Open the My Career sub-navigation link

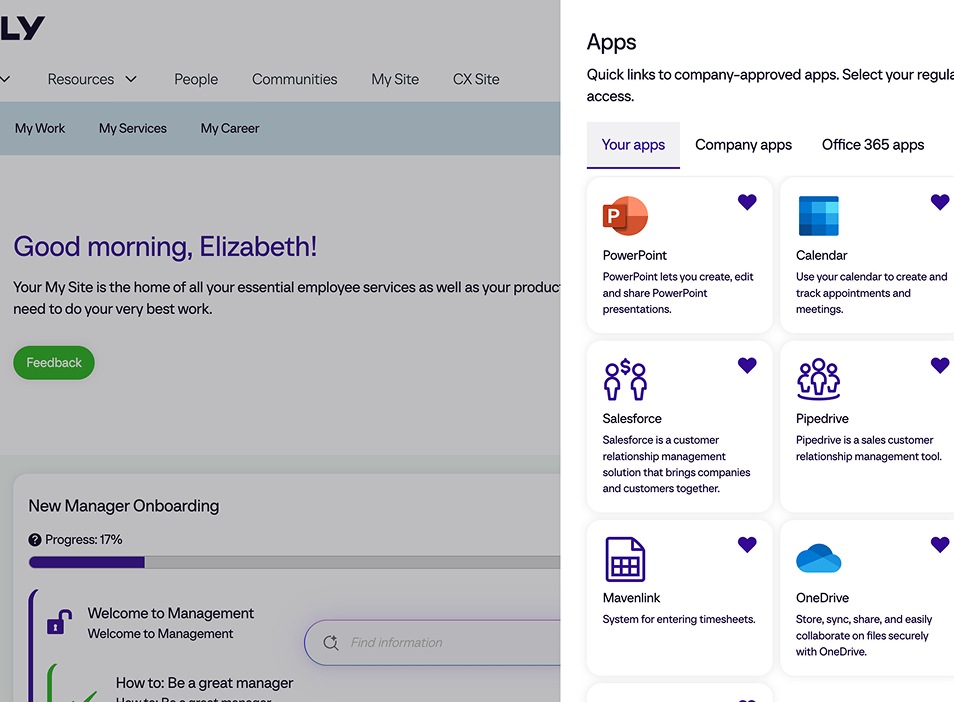230,128
